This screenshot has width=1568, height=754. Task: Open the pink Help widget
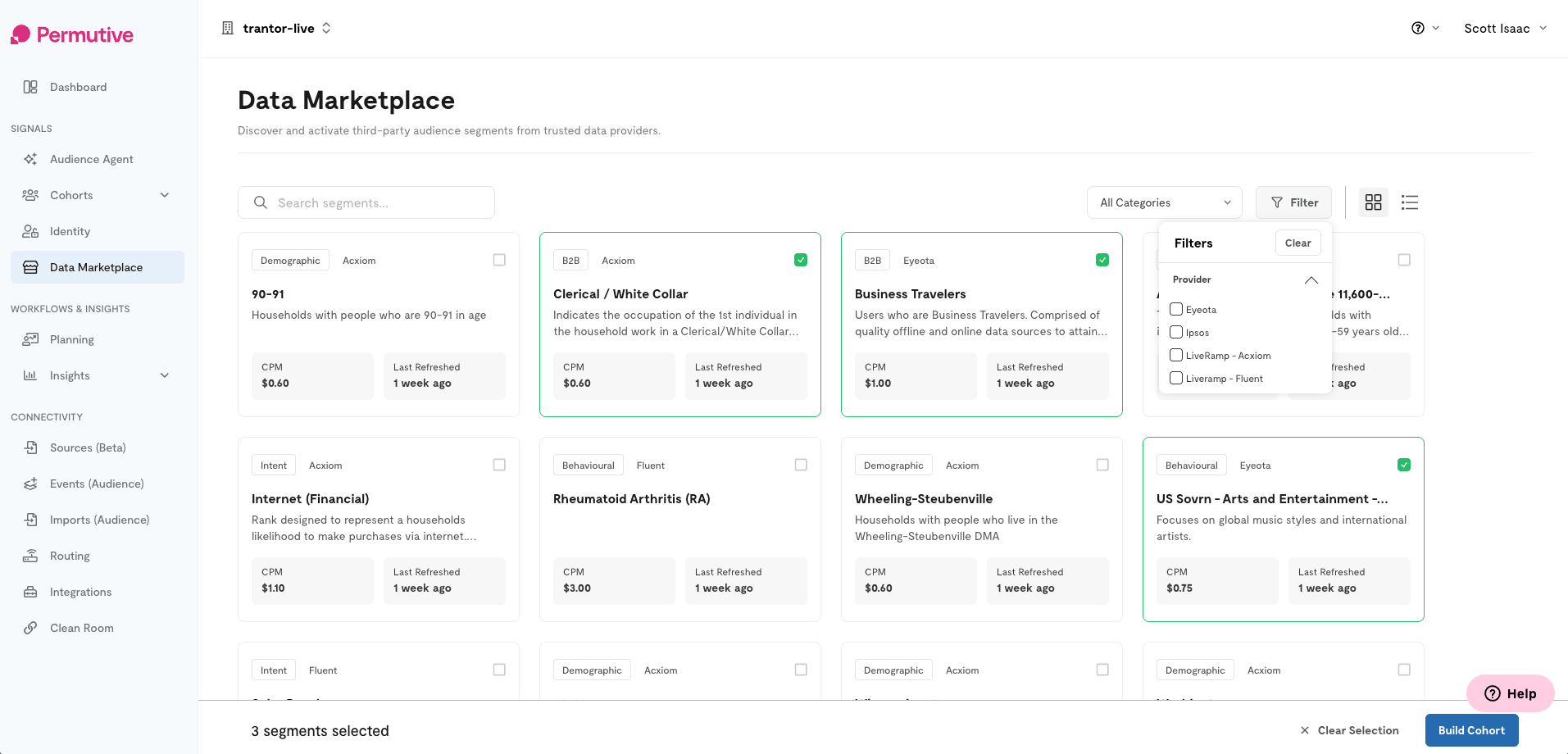click(x=1510, y=693)
